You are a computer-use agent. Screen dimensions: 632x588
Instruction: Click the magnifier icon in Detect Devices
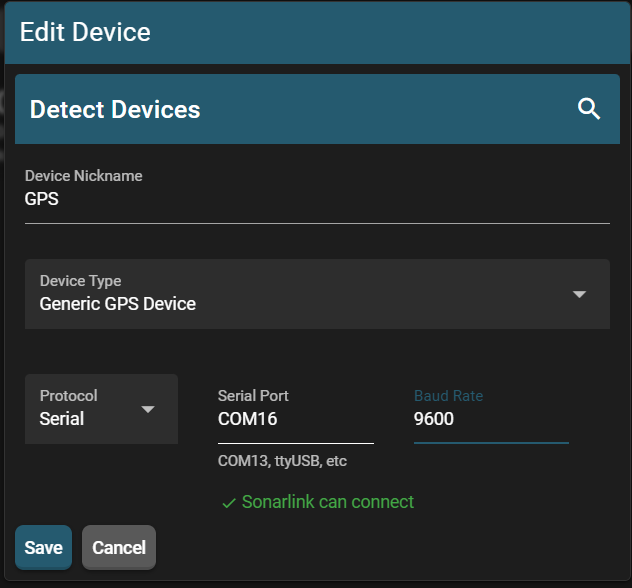coord(589,109)
